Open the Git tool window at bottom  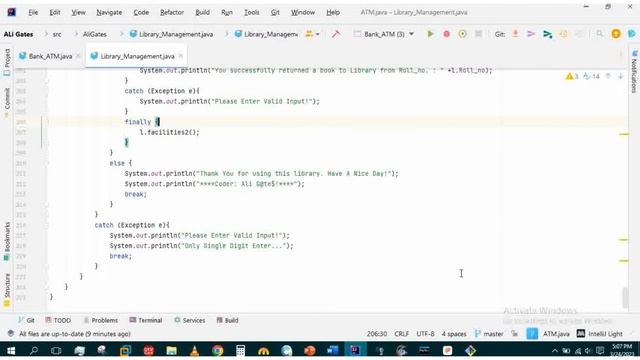(26, 320)
